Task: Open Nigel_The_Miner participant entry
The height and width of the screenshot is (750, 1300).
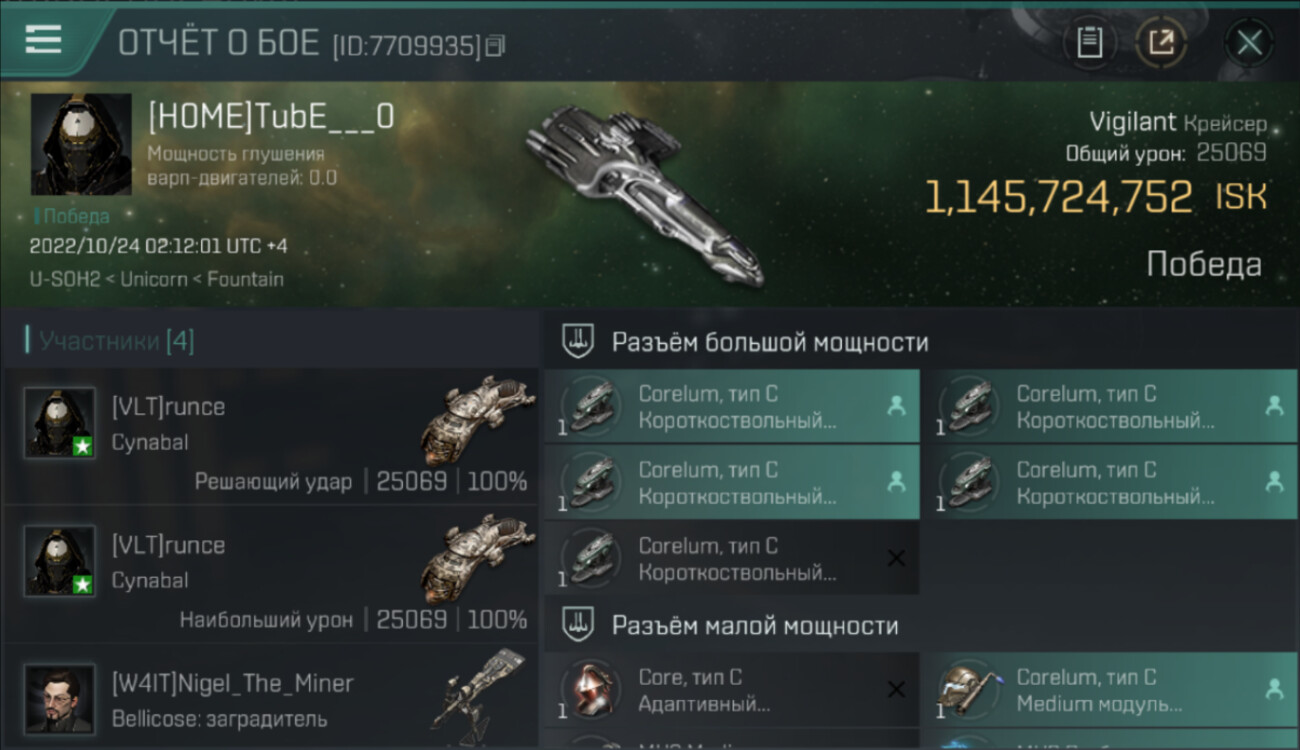Action: click(x=271, y=697)
